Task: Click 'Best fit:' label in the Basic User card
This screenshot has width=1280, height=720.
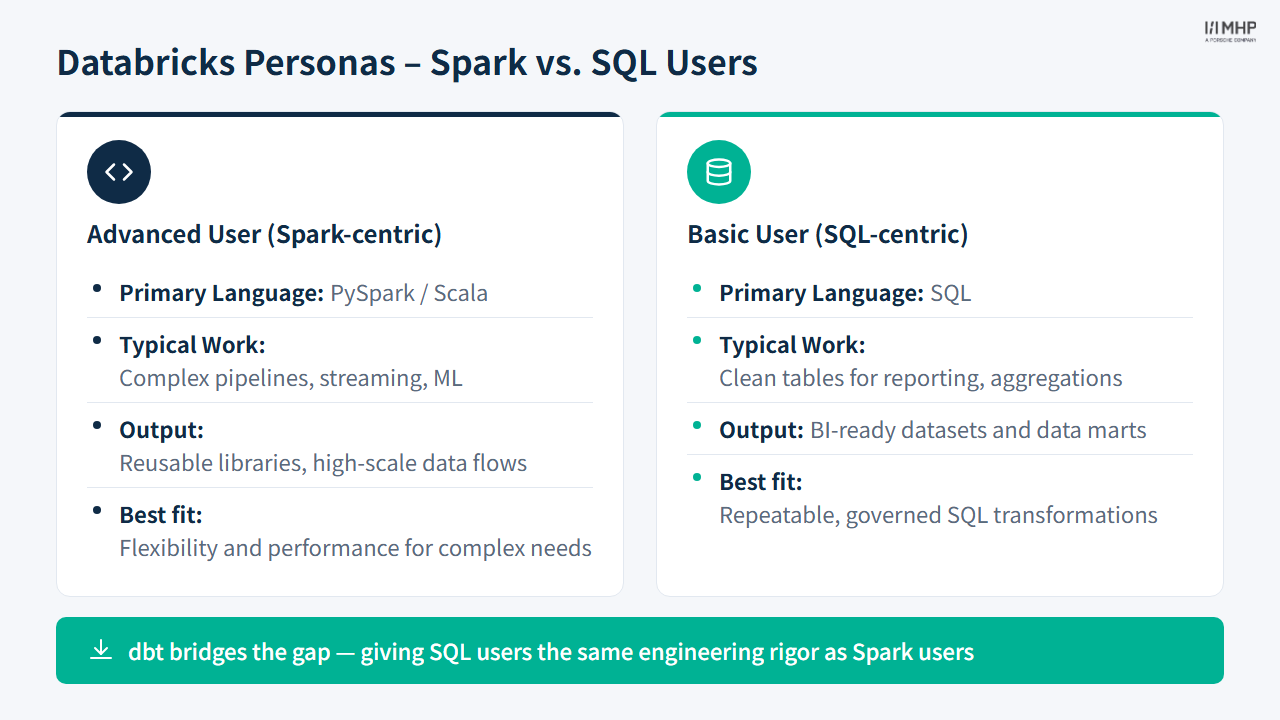Action: point(761,482)
